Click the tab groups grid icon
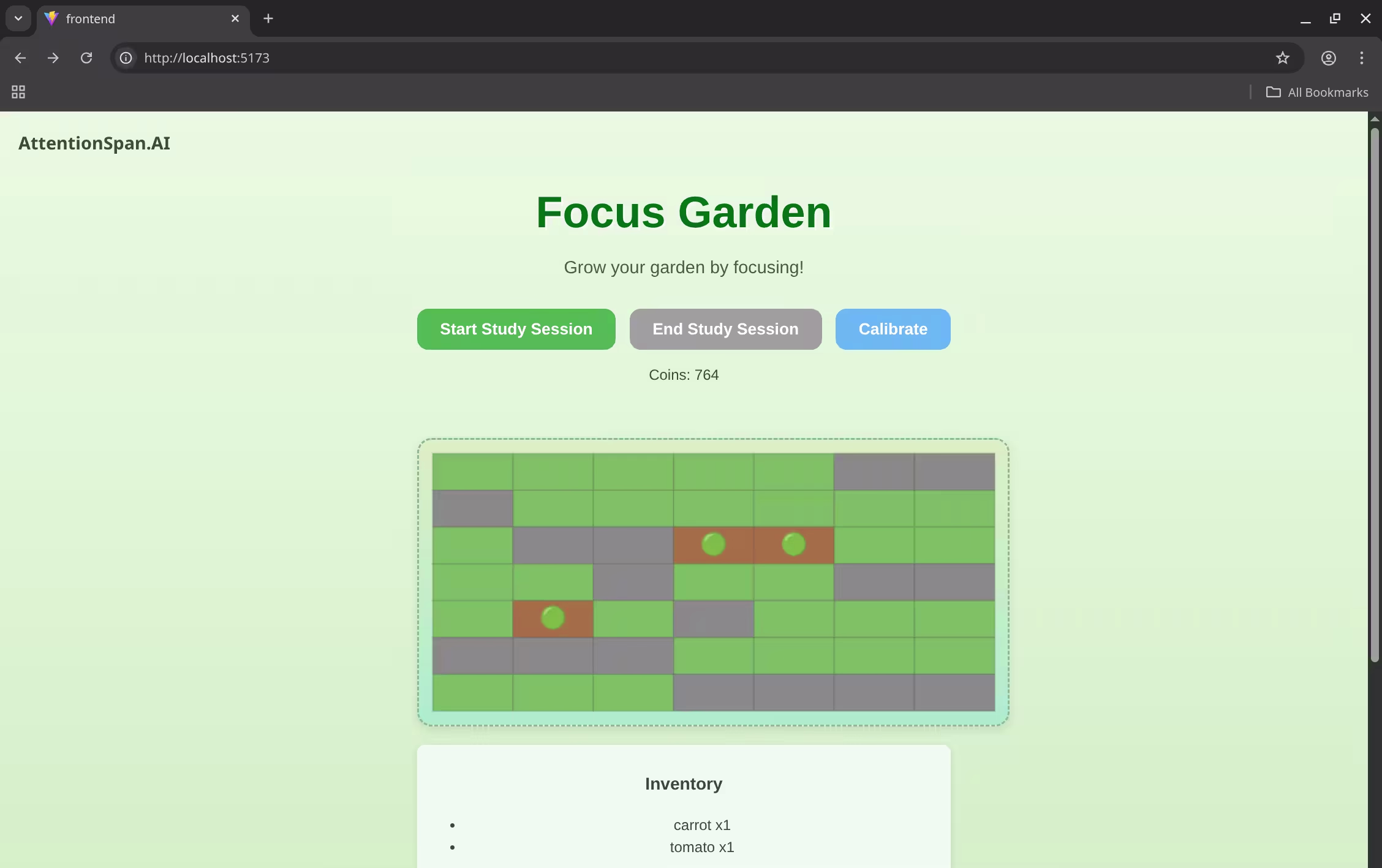Viewport: 1382px width, 868px height. tap(17, 92)
